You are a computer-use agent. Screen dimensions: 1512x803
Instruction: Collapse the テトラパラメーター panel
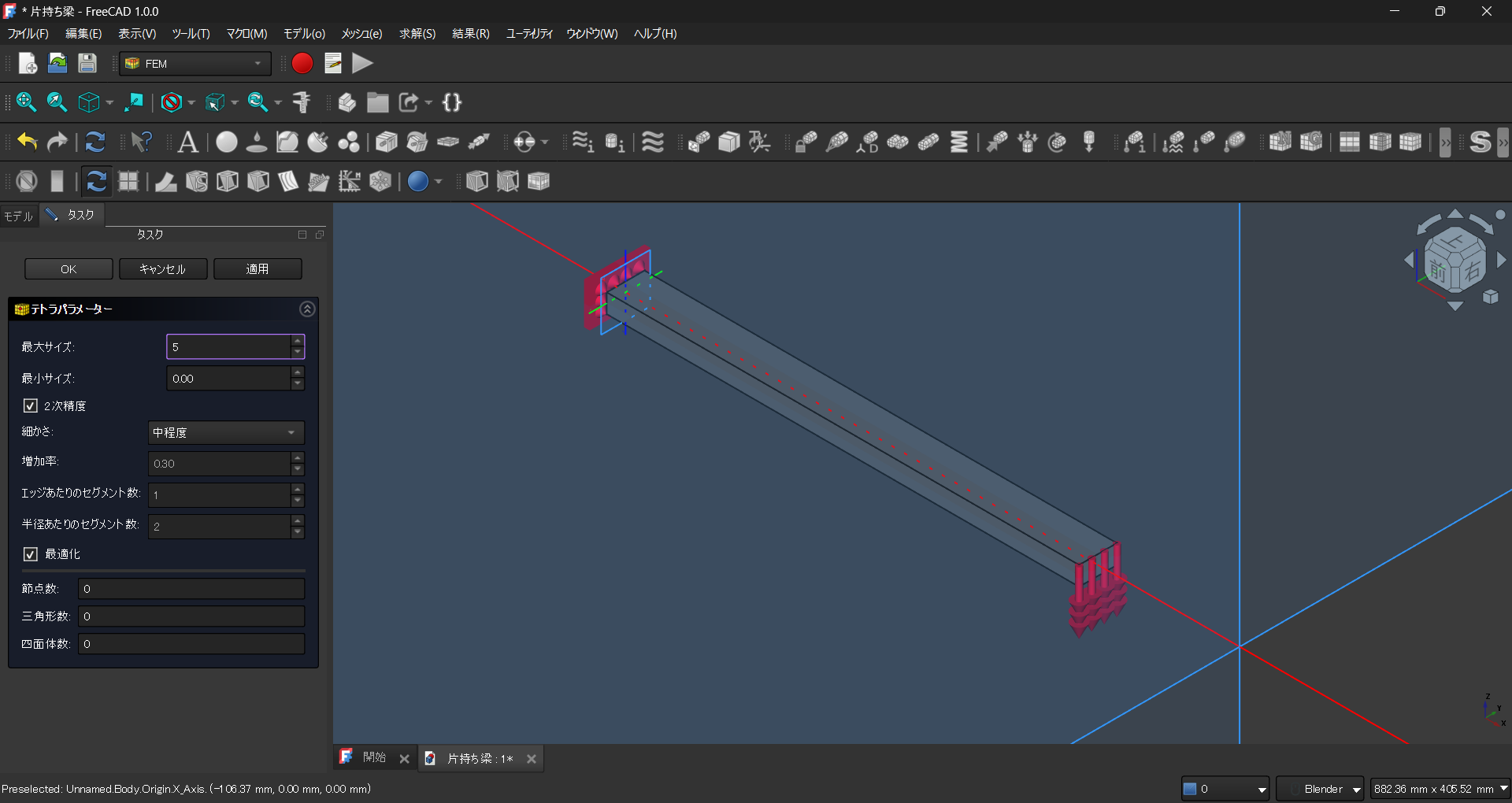click(x=307, y=309)
